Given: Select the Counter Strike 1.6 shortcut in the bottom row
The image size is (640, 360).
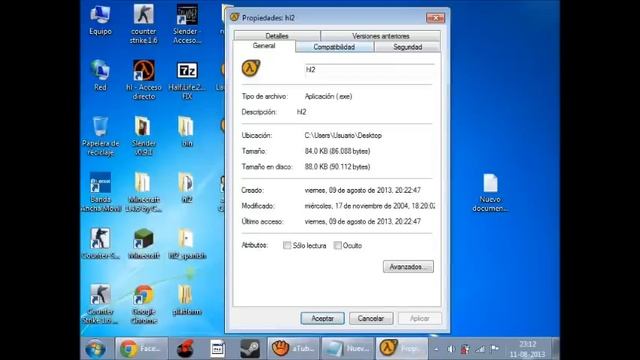Looking at the screenshot, I should [x=100, y=304].
